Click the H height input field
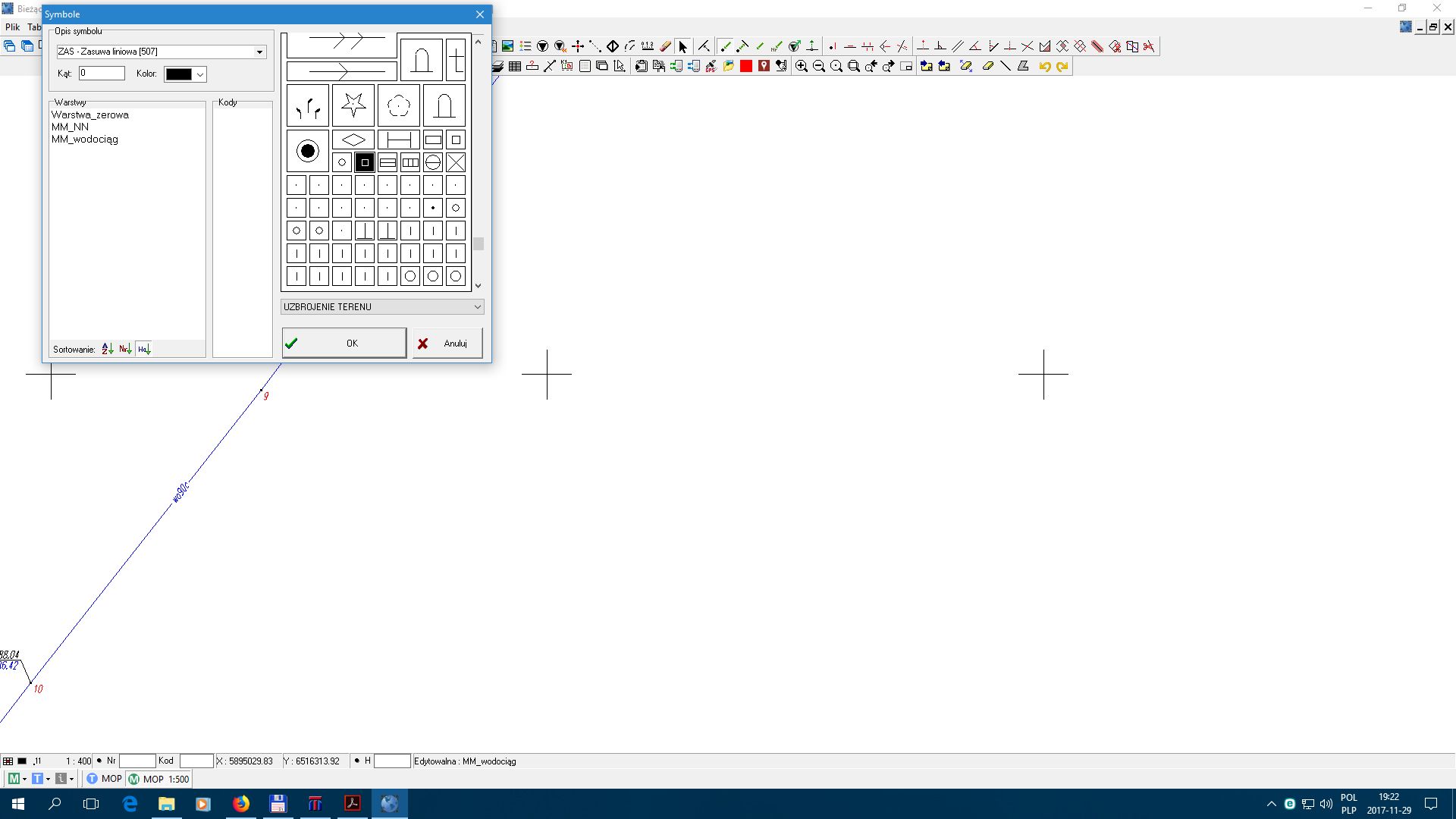This screenshot has width=1456, height=819. pos(392,761)
